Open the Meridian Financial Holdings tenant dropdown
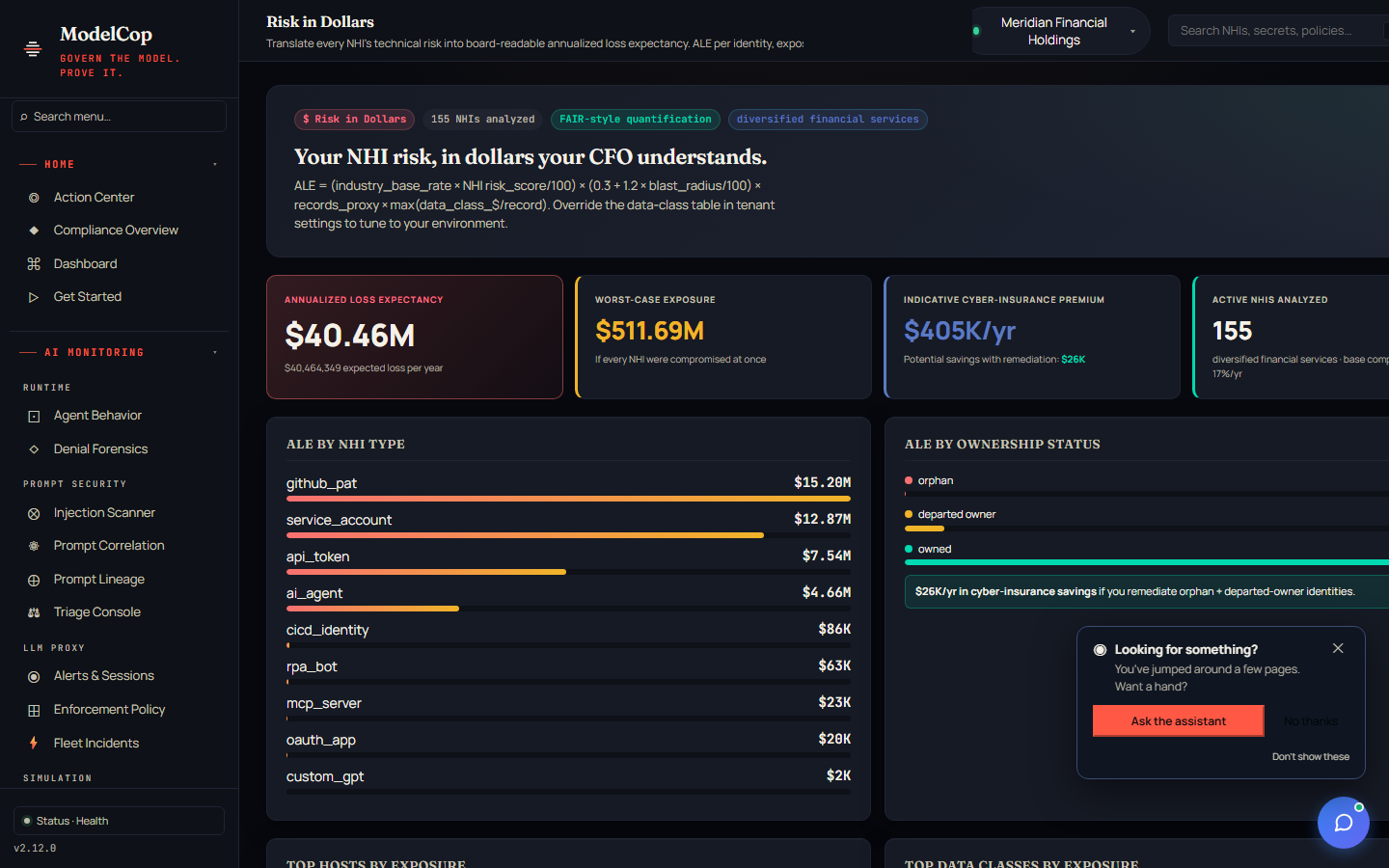 pos(1060,31)
